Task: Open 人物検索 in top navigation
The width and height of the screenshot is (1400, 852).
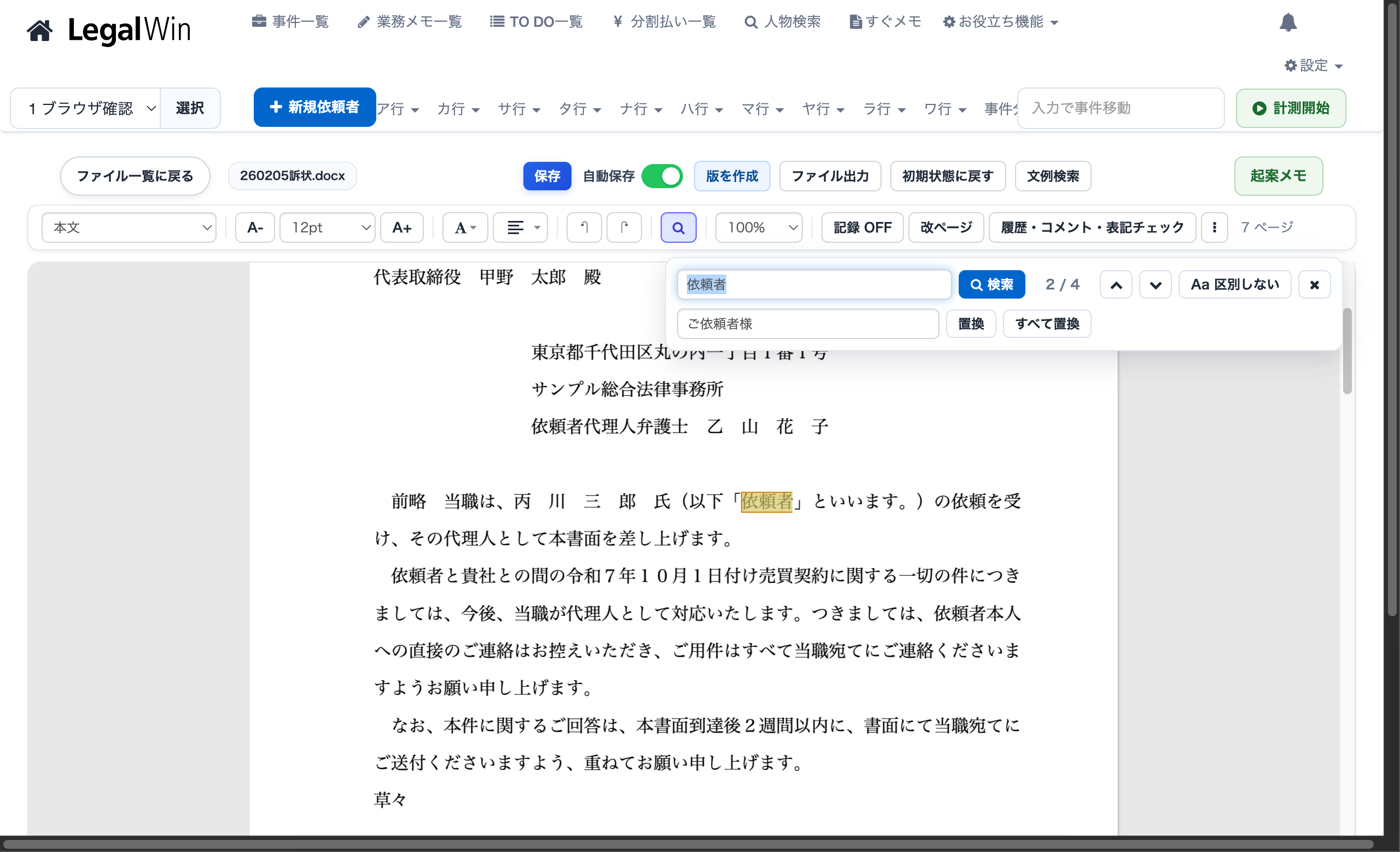Action: pyautogui.click(x=783, y=21)
